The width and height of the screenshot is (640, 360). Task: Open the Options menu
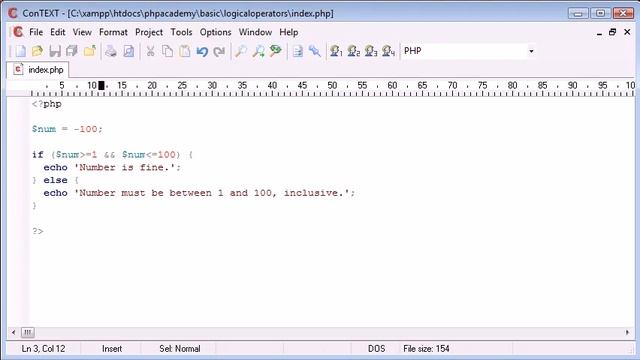[x=215, y=32]
